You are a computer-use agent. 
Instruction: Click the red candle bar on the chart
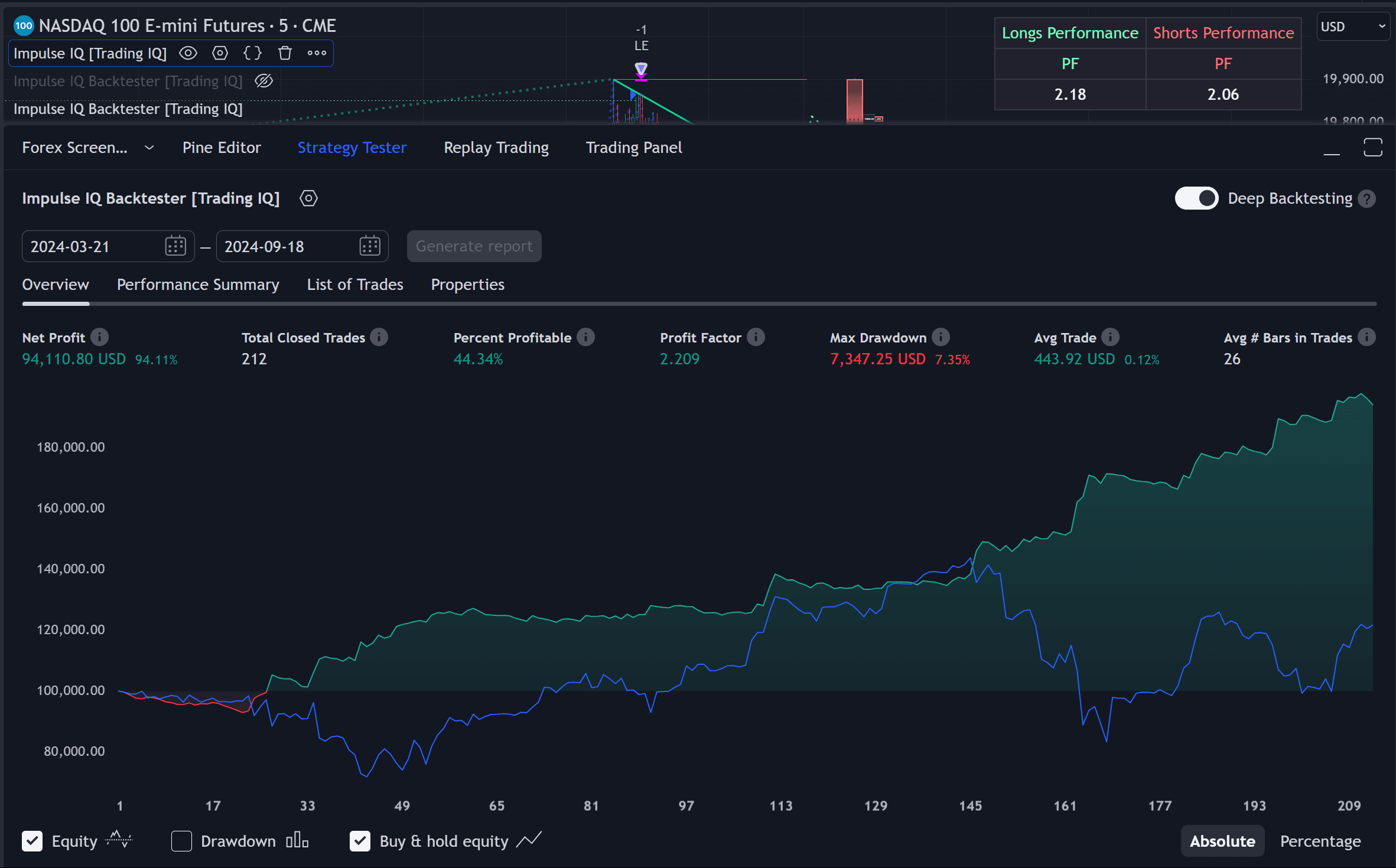pos(854,100)
